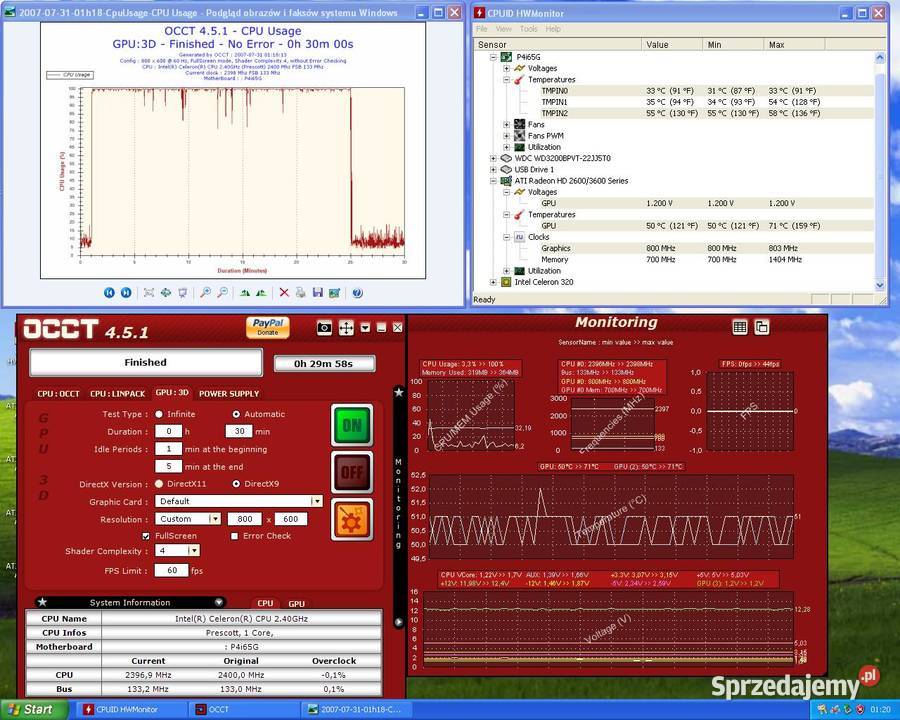Open OCCT title bar dropdown arrow menu
The image size is (900, 720).
click(x=365, y=328)
